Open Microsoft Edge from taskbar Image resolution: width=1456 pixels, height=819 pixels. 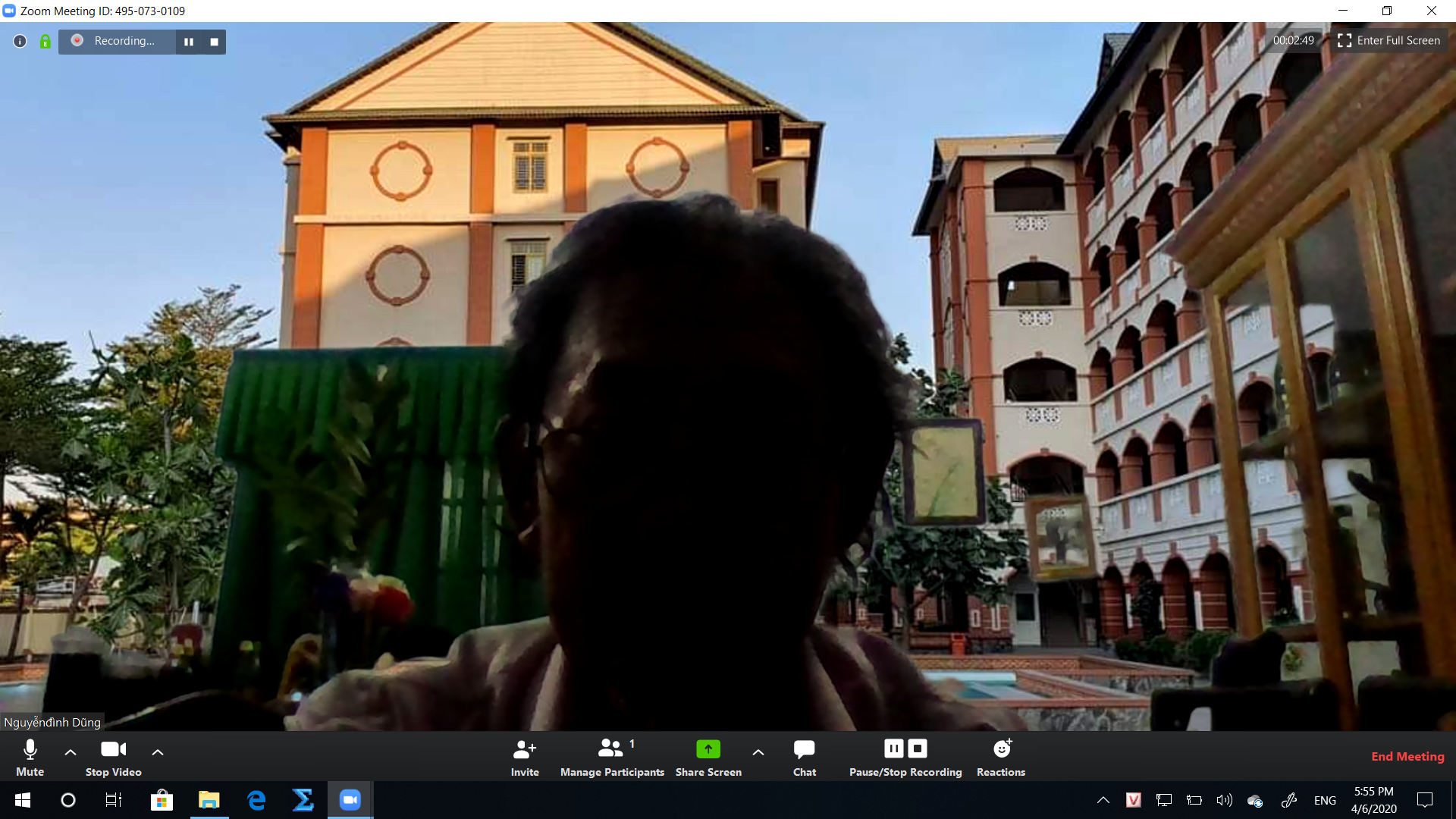pyautogui.click(x=256, y=800)
